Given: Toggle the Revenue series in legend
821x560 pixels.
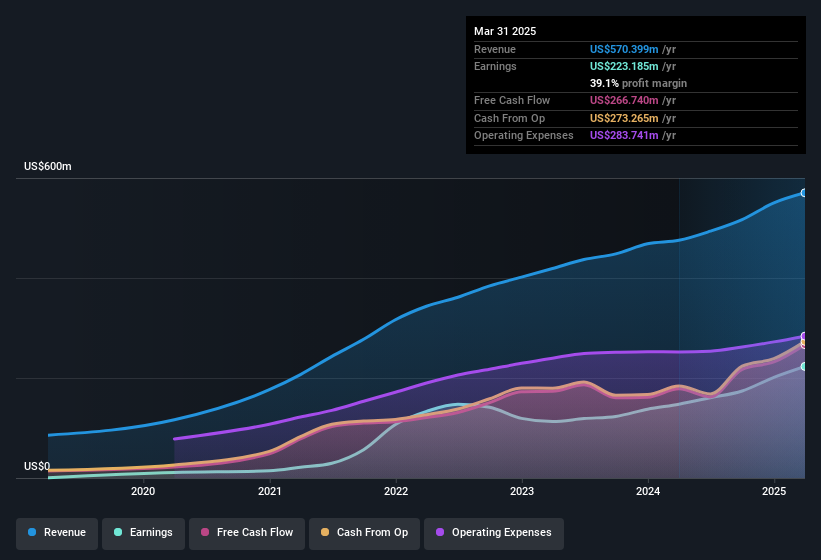Looking at the screenshot, I should [57, 533].
